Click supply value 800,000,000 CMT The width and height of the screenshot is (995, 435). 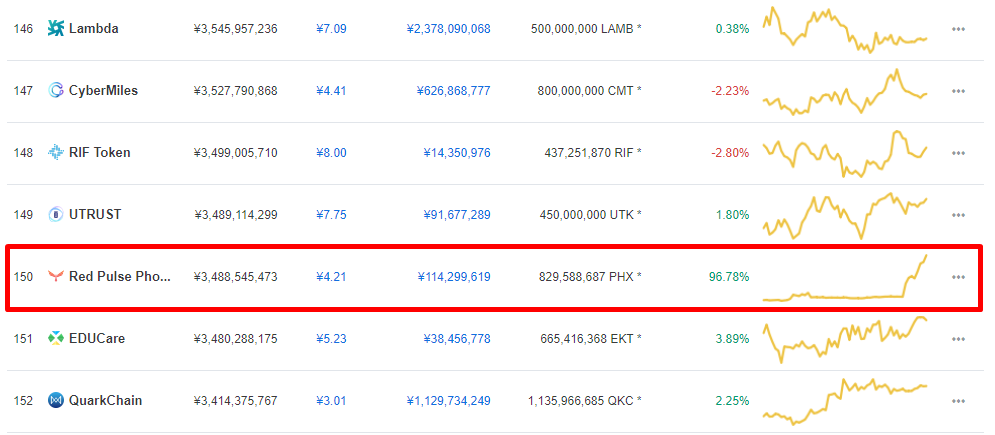tap(585, 91)
